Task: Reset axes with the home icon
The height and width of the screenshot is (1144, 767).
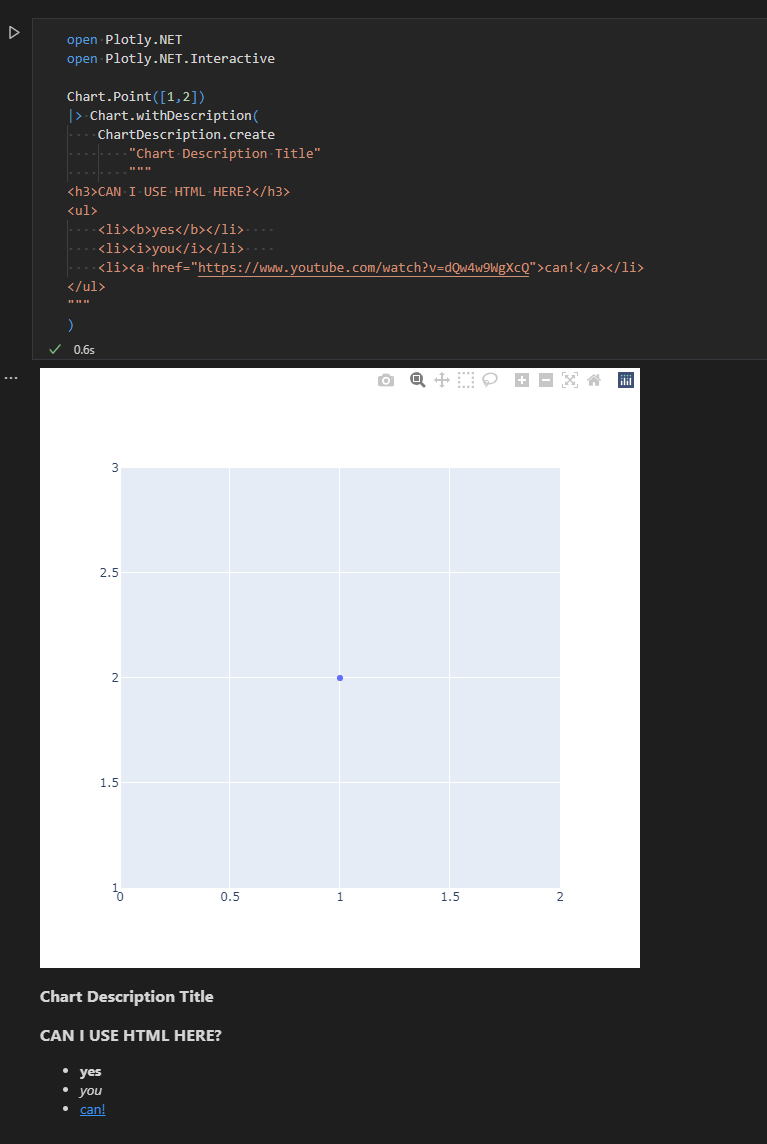Action: pos(594,380)
